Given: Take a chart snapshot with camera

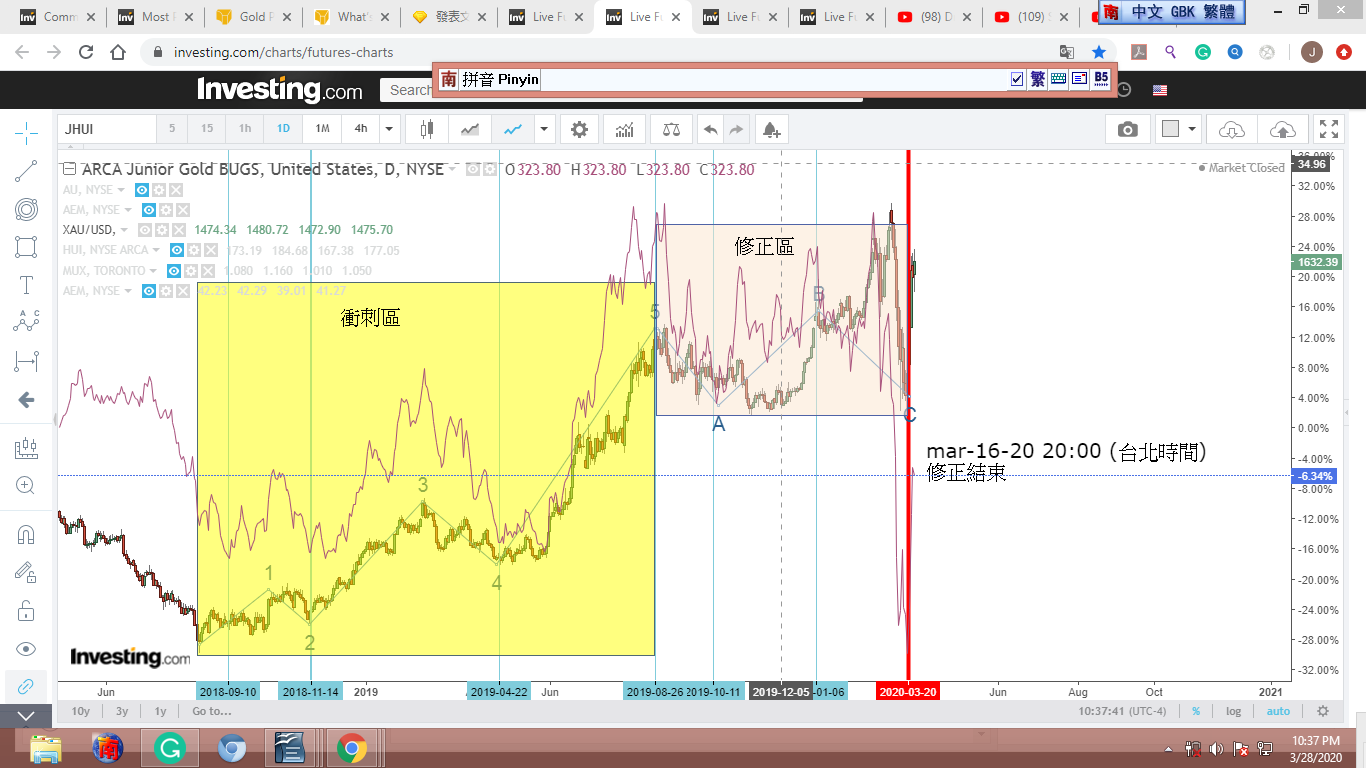Looking at the screenshot, I should coord(1128,129).
